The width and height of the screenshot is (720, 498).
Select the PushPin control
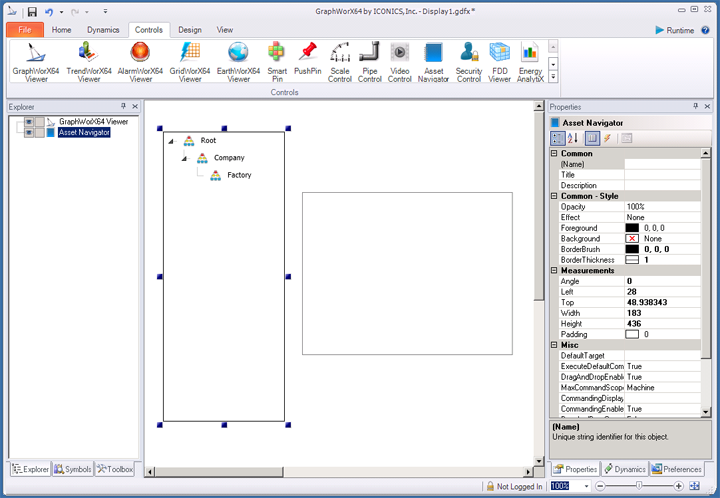(307, 61)
